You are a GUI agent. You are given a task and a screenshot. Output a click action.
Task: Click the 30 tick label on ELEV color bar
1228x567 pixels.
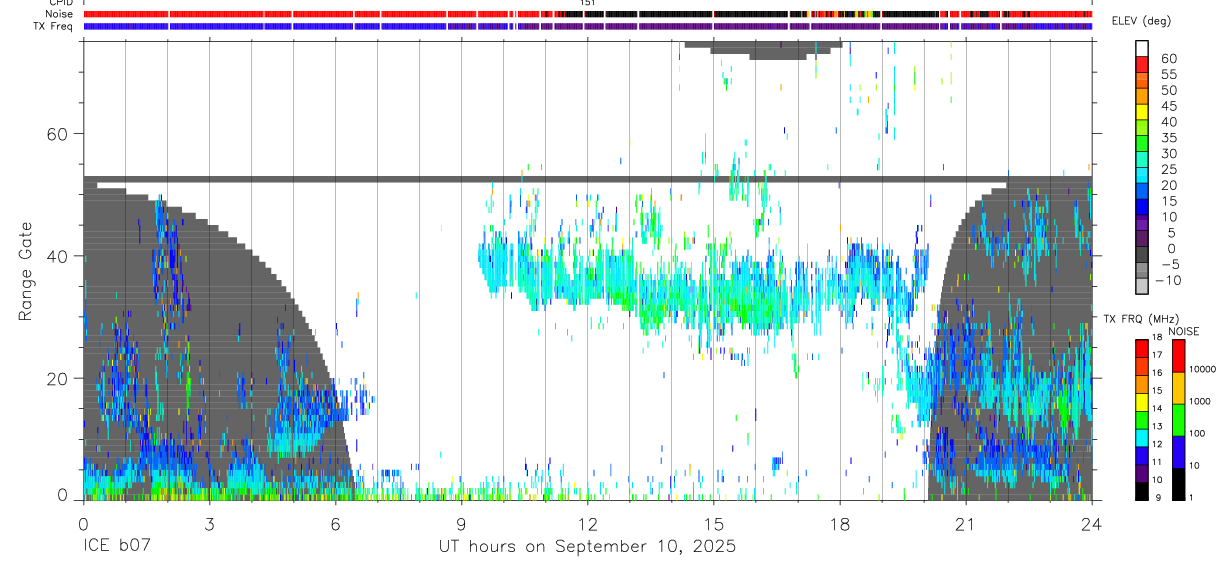click(1168, 153)
